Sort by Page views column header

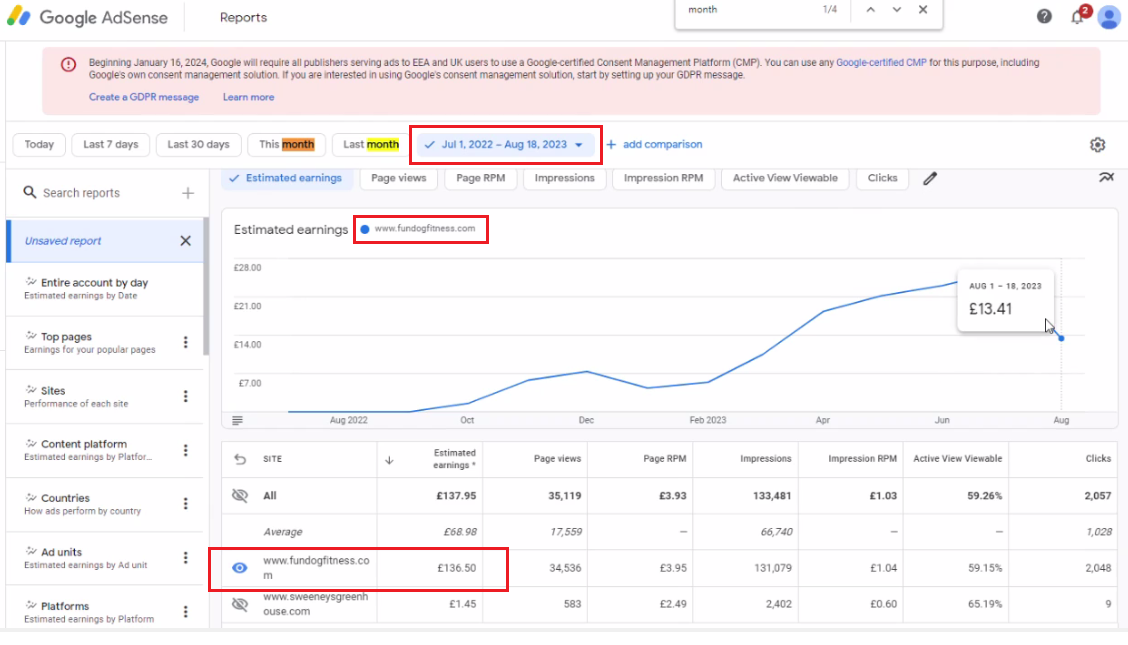click(x=557, y=459)
